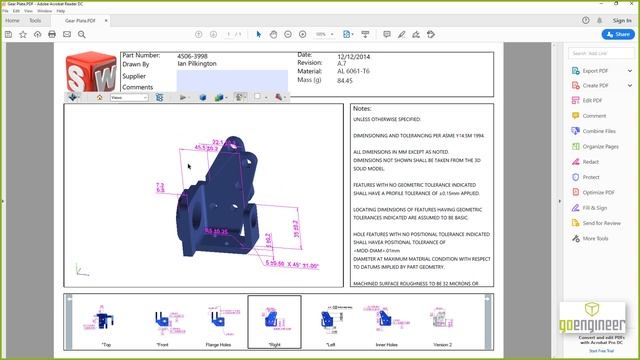Click the stamp tool icon
Image resolution: width=640 pixels, height=360 pixels.
point(431,35)
